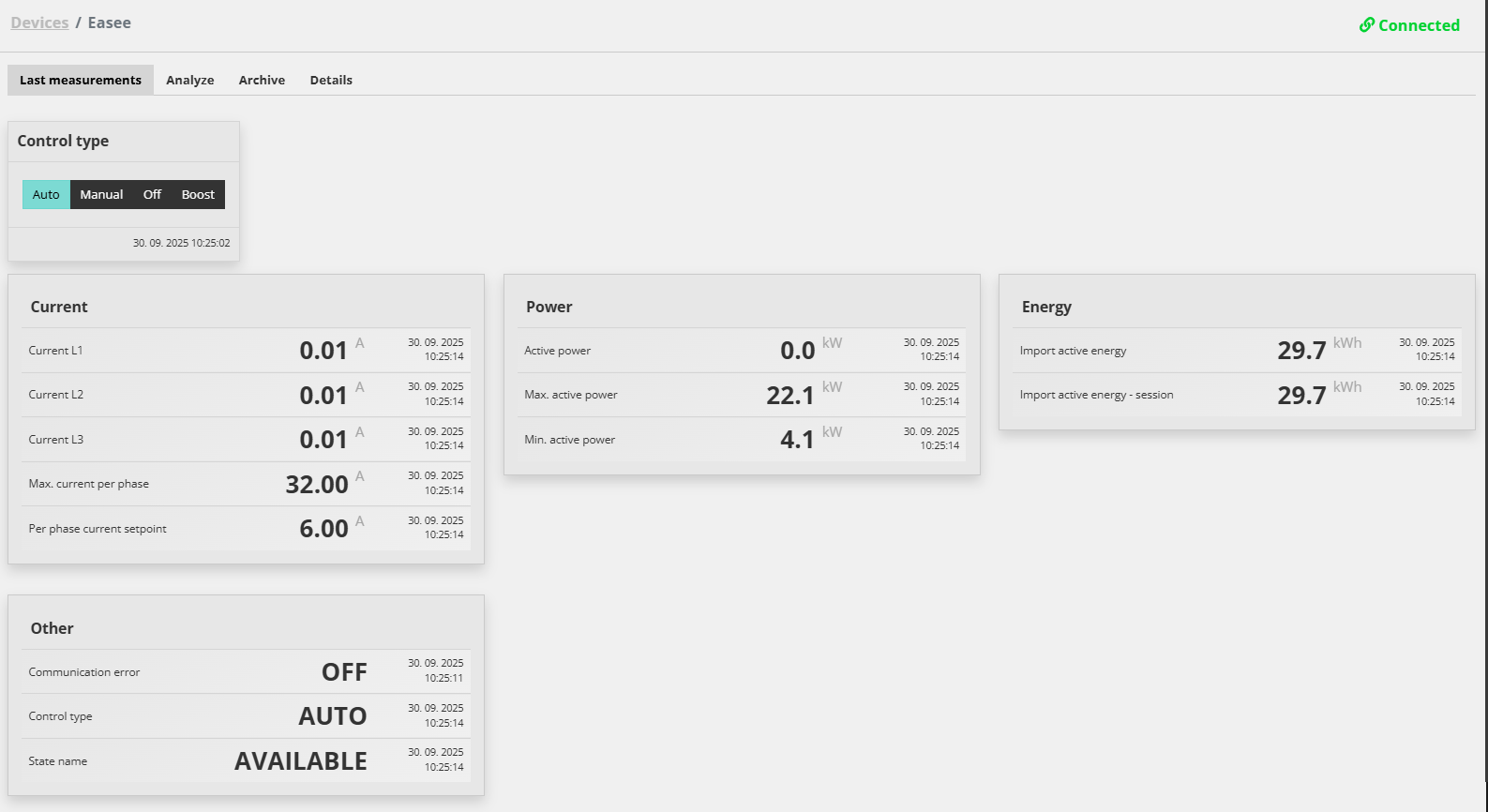This screenshot has height=812, width=1488.
Task: Select the Current L1 row label
Action: pyautogui.click(x=55, y=351)
